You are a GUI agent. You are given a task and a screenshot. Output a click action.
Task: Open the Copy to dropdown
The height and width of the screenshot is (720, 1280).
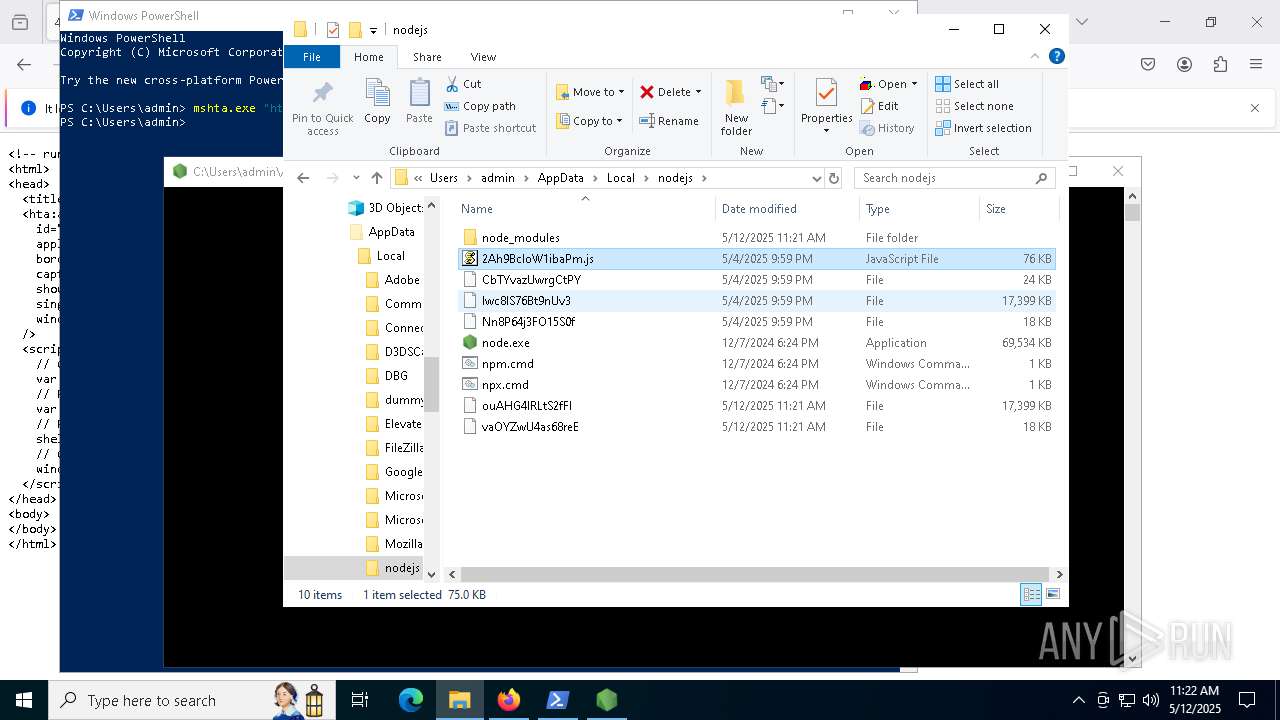590,121
